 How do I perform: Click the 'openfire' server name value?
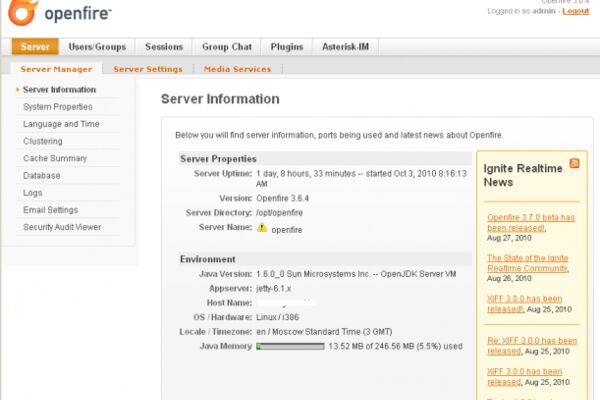[x=287, y=230]
